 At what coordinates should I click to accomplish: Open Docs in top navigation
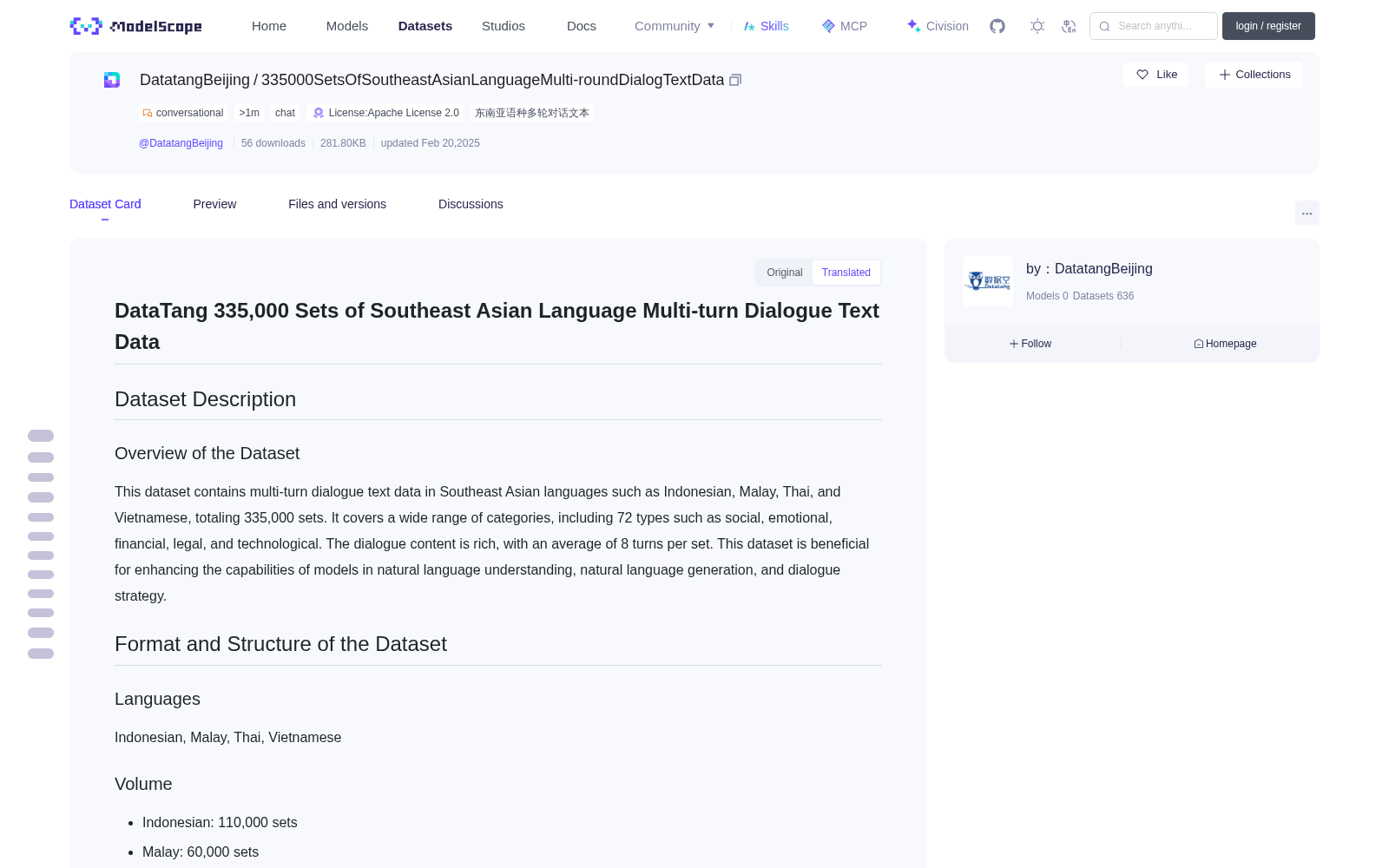582,26
